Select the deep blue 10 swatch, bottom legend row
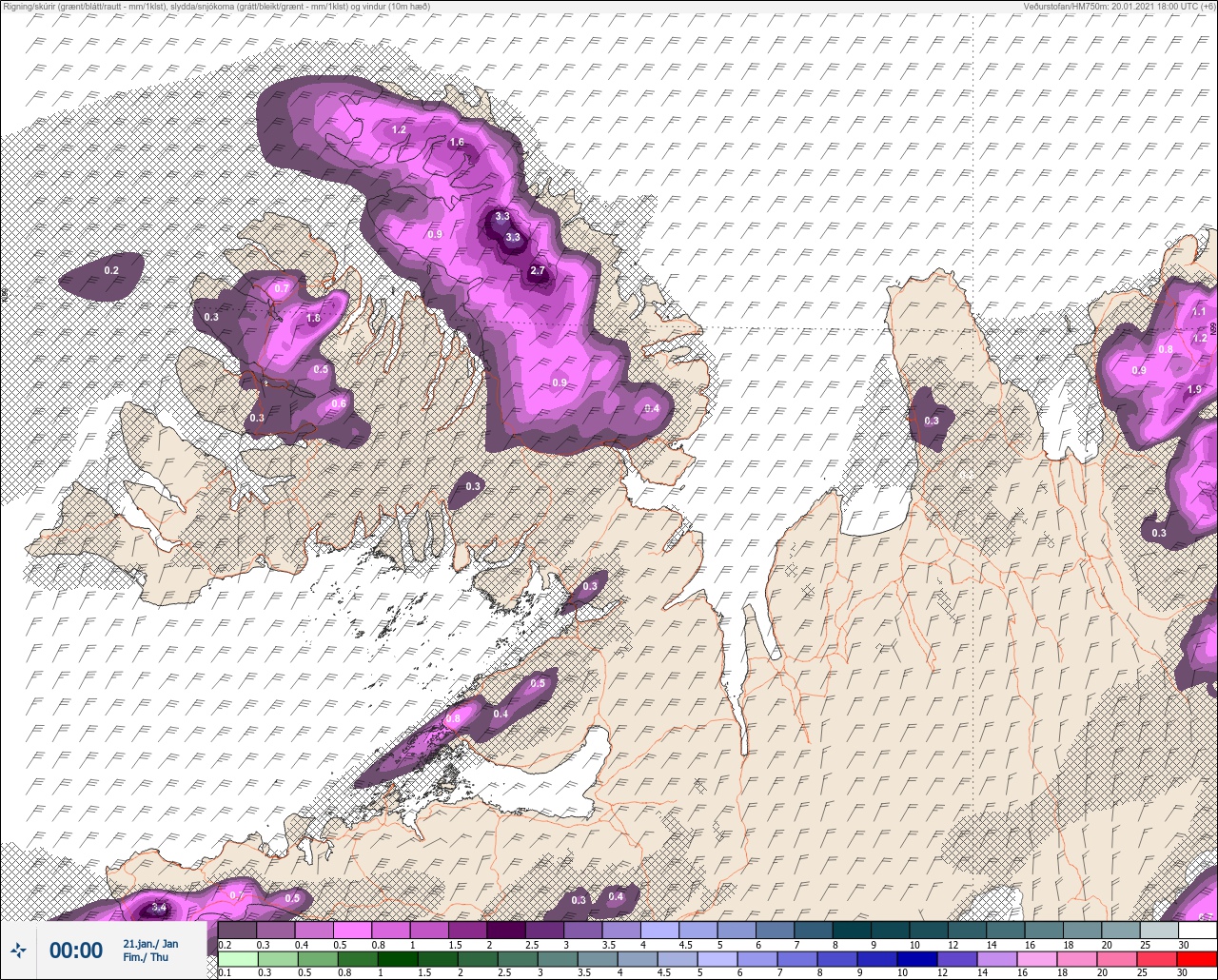 coord(918,958)
